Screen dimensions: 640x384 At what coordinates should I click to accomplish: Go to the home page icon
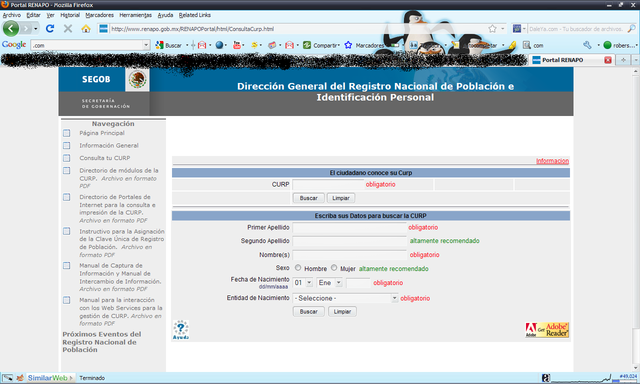point(86,29)
